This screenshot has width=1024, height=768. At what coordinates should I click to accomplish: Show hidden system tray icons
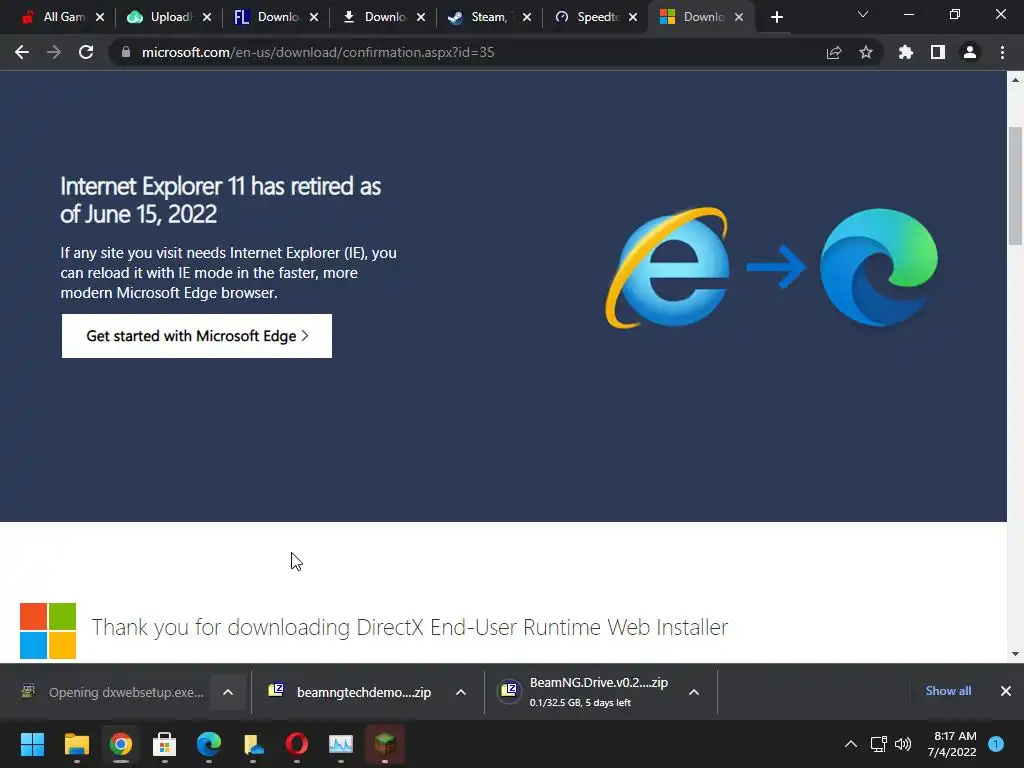[x=850, y=744]
